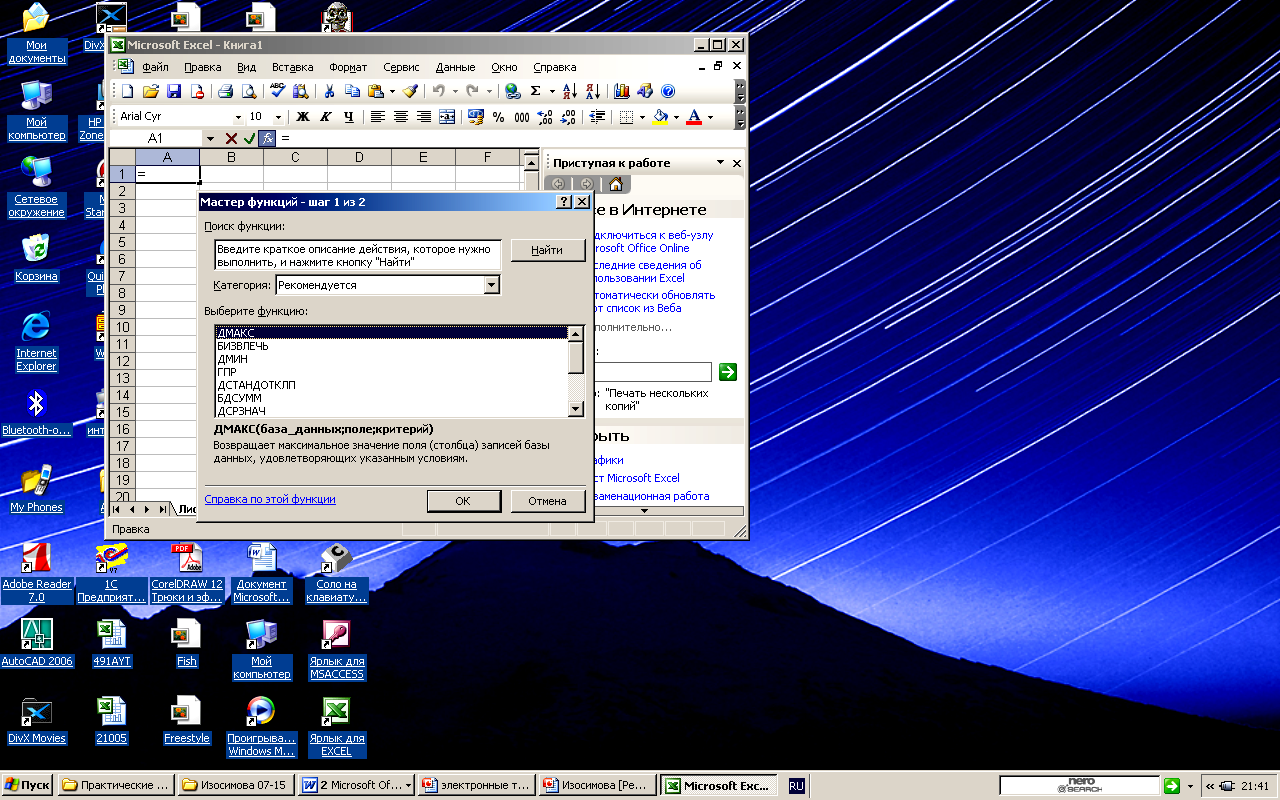The image size is (1280, 800).
Task: Click the Merge and Center icon
Action: point(447,117)
